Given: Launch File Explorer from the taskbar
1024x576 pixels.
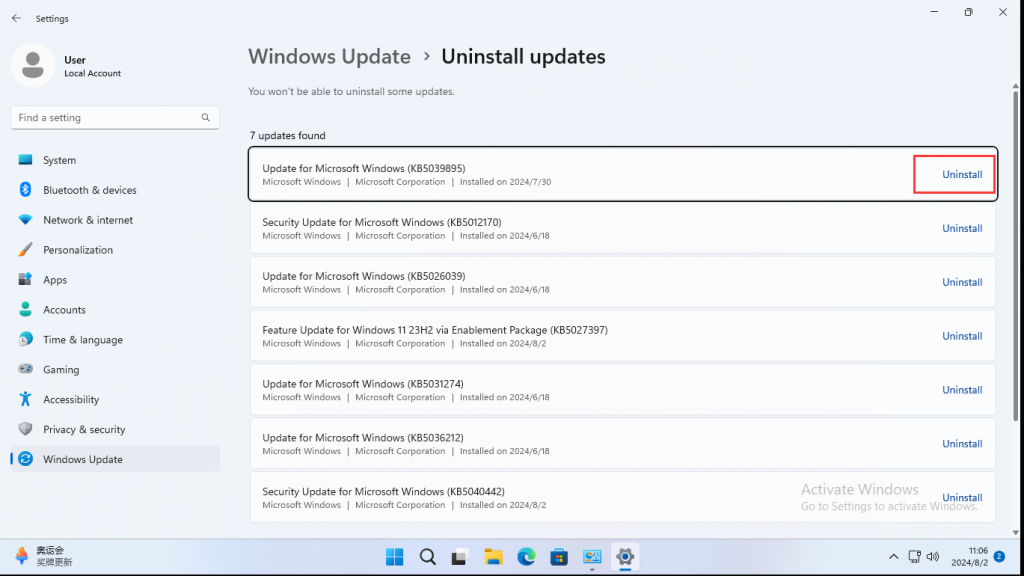Looking at the screenshot, I should [x=494, y=557].
